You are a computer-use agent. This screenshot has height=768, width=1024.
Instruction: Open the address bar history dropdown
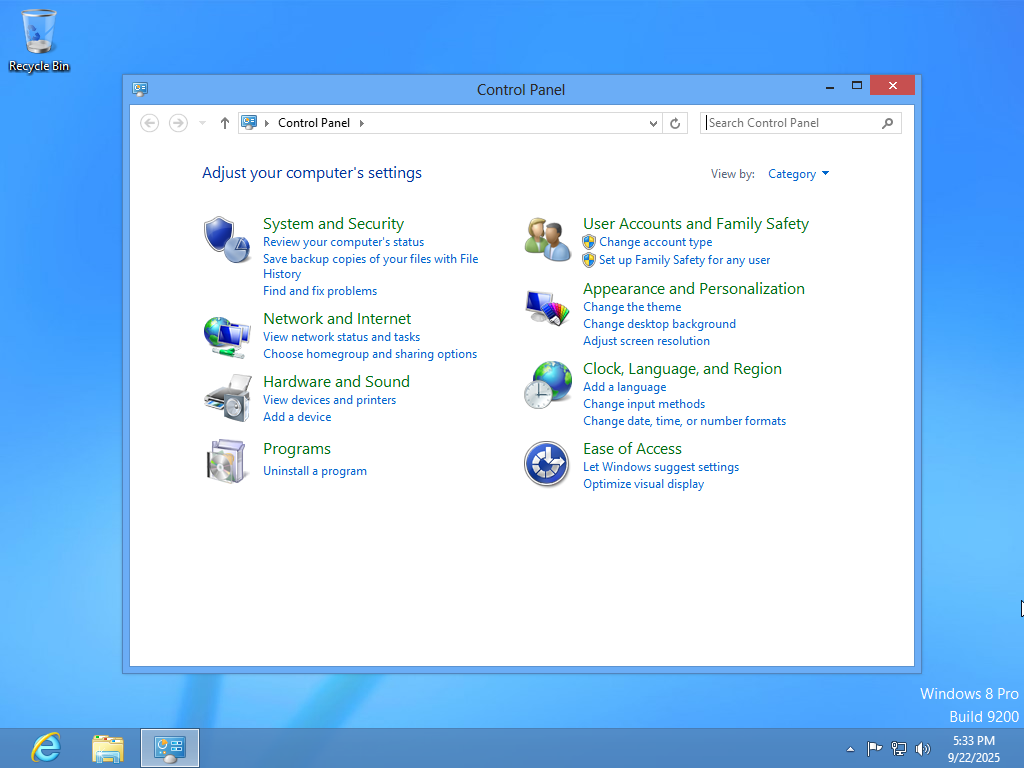(653, 123)
